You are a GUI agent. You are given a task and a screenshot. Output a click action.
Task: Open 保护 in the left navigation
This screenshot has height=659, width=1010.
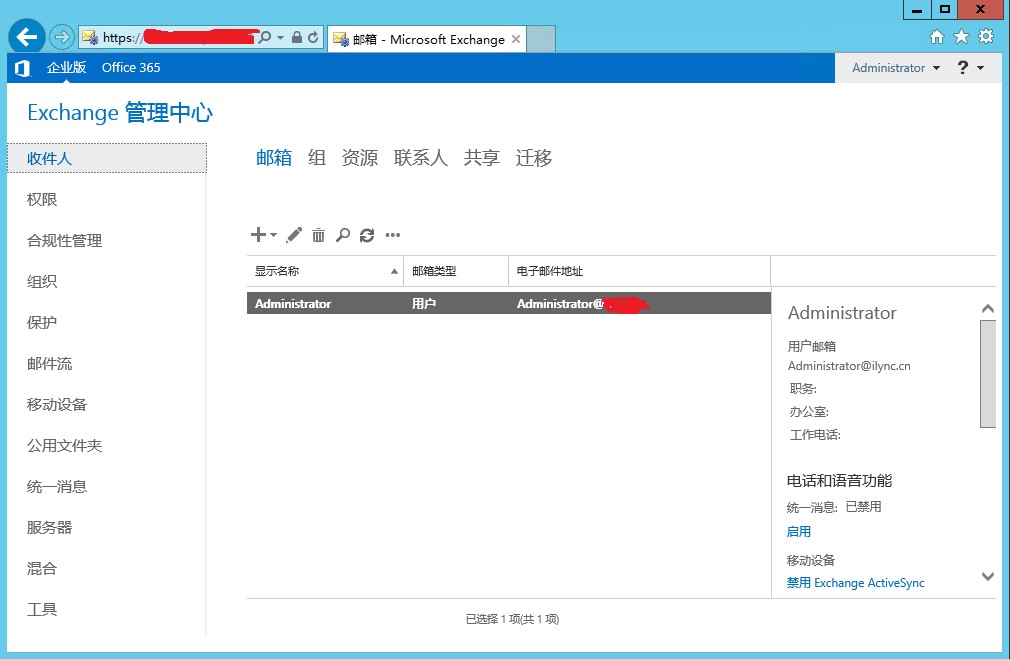click(42, 323)
